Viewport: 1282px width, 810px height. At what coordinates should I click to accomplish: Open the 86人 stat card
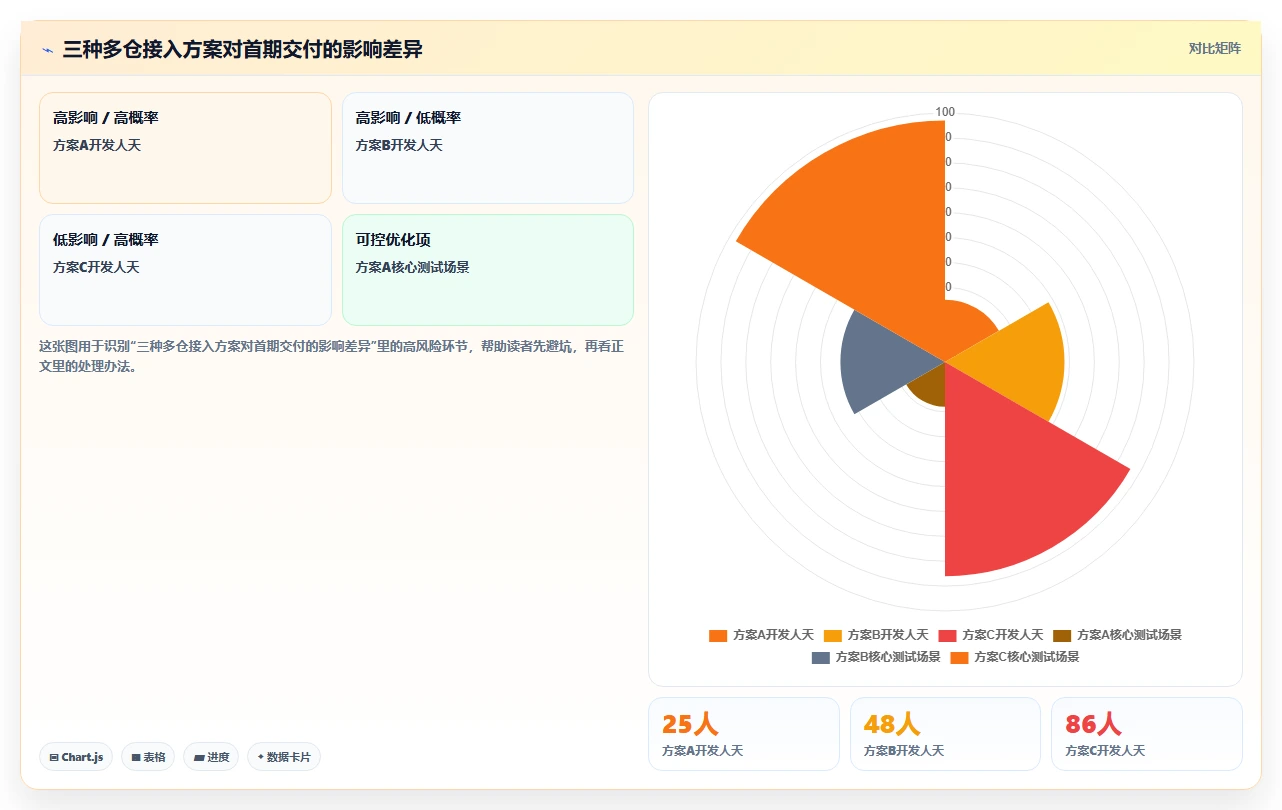(x=1147, y=734)
